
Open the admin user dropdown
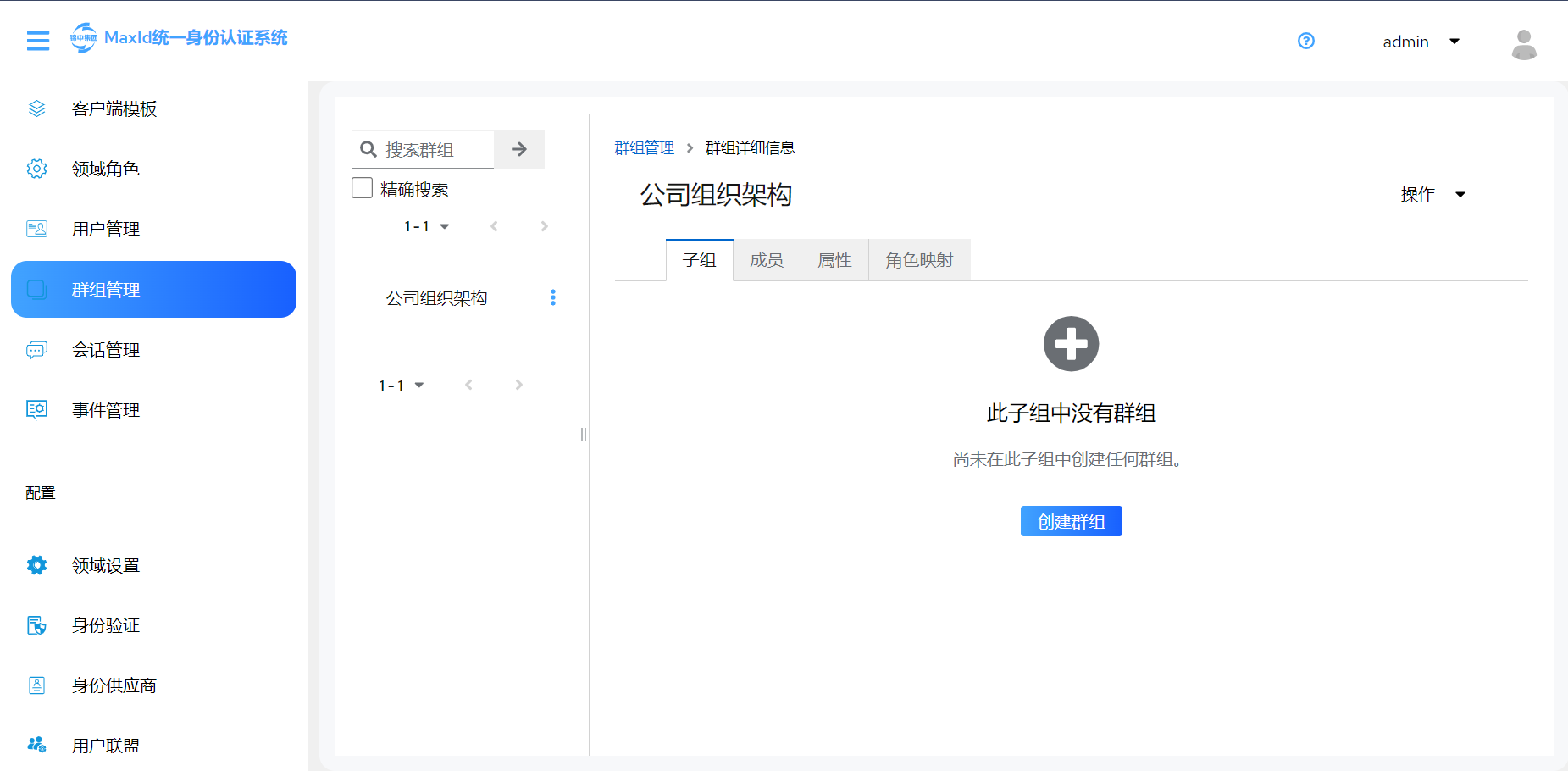click(x=1421, y=42)
